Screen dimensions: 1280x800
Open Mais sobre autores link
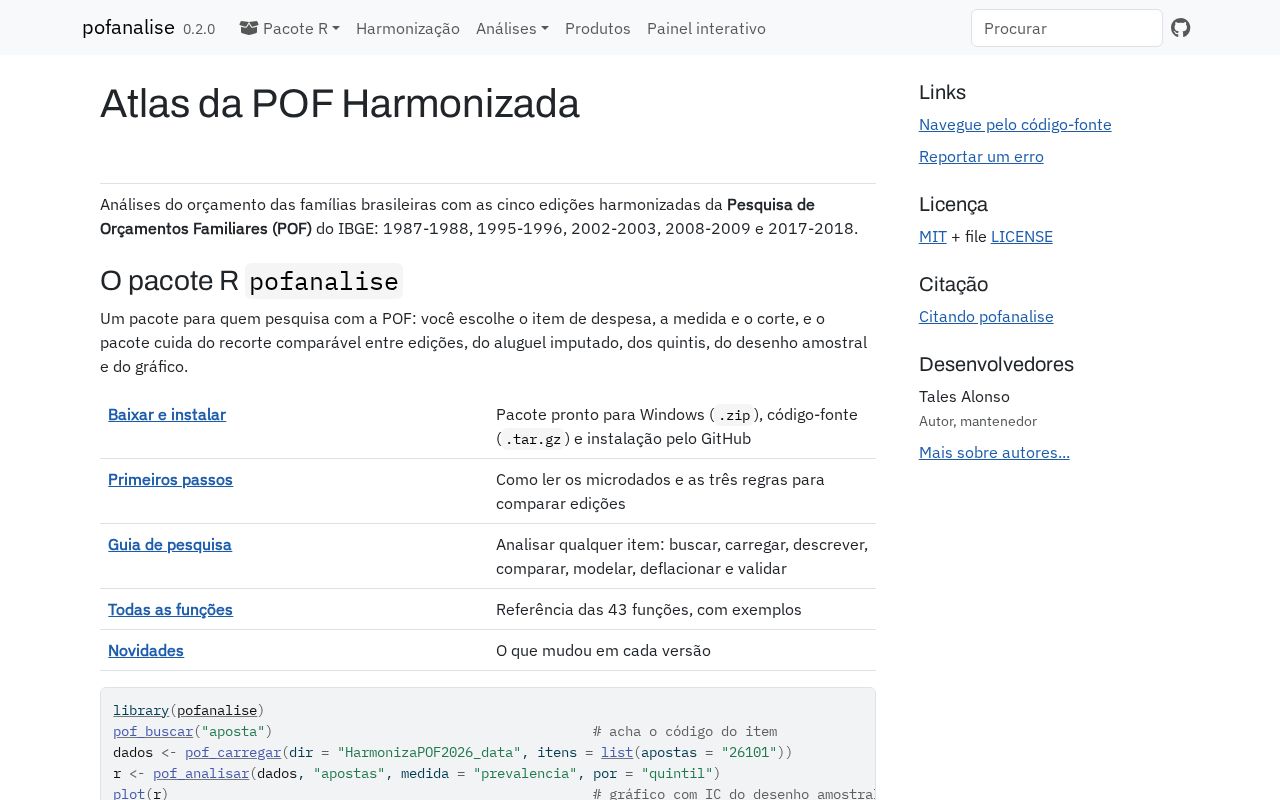point(994,452)
